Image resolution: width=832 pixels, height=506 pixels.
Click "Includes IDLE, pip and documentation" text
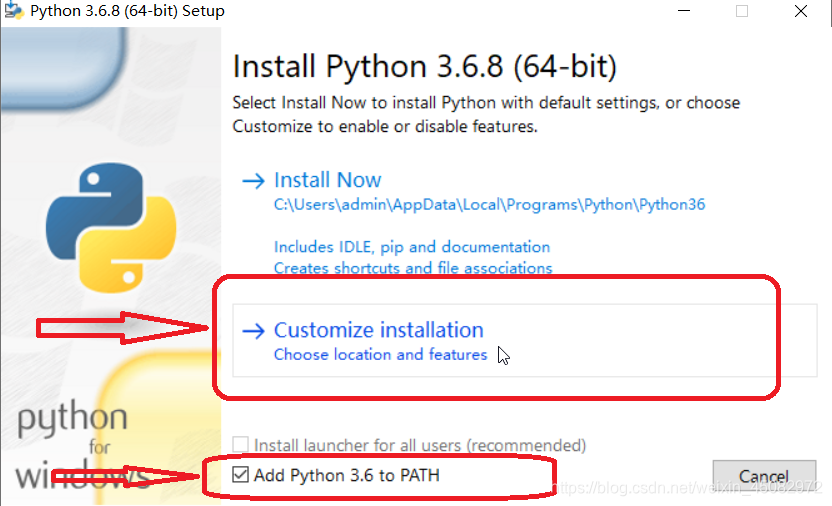(412, 247)
